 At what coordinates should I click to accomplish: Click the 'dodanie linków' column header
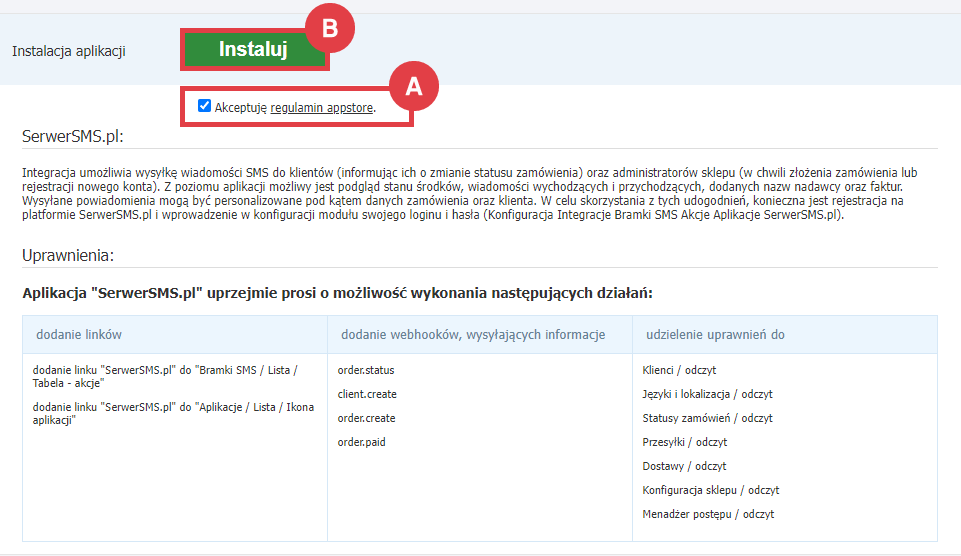coord(79,334)
